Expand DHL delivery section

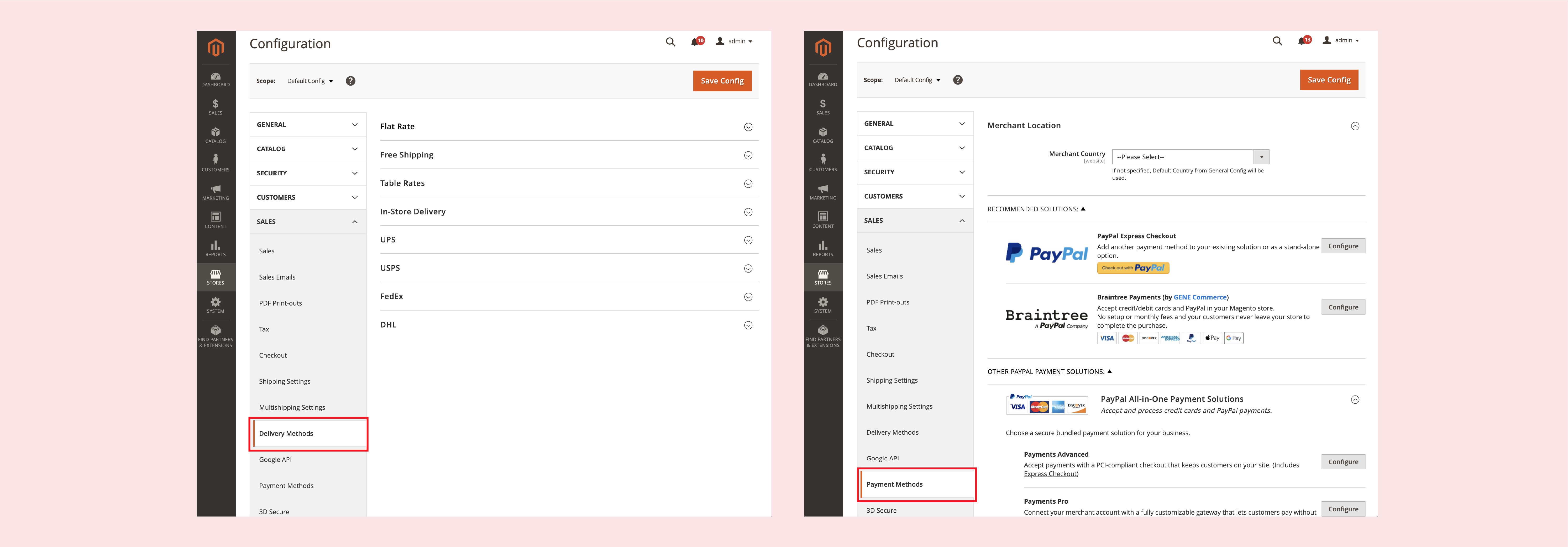tap(569, 325)
